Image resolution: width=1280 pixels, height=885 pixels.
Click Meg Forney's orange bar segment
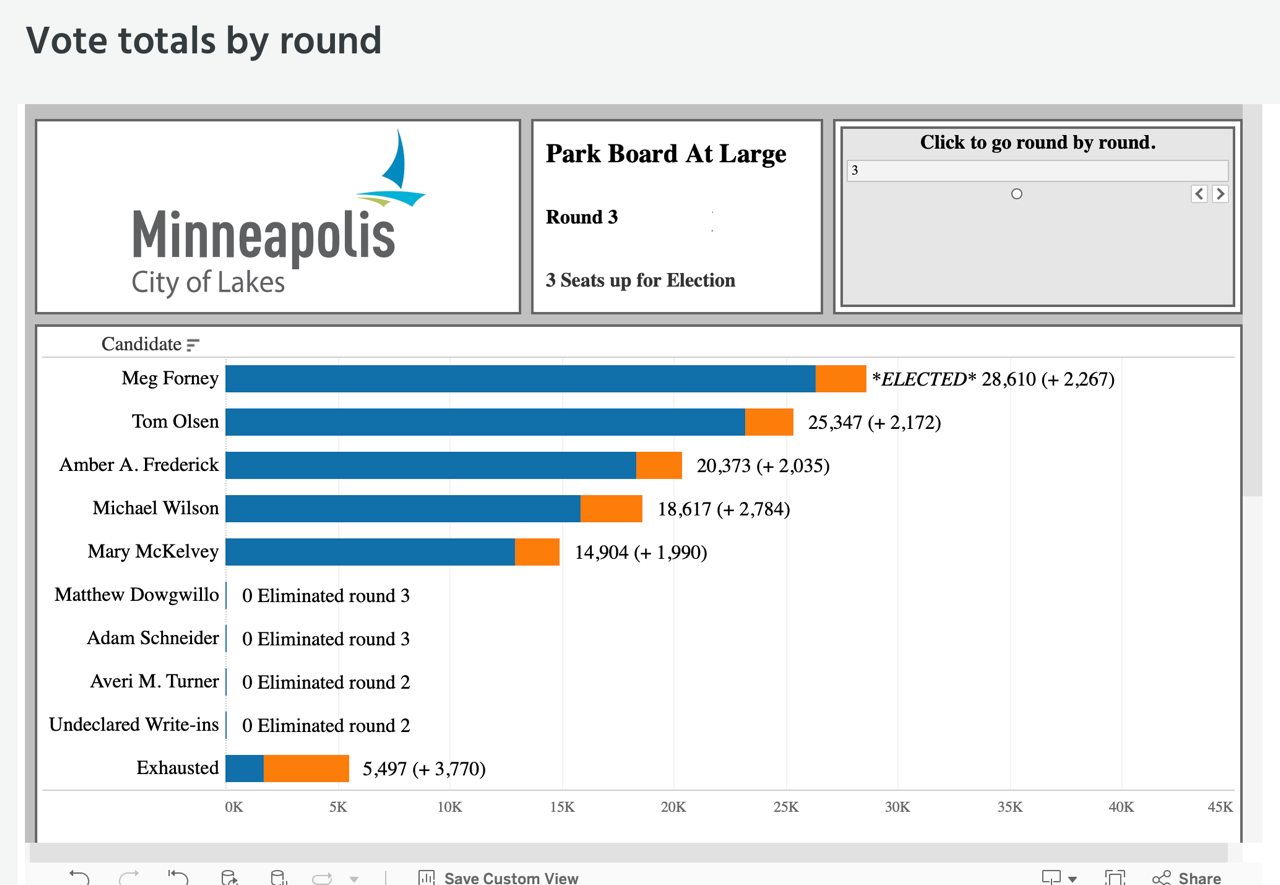pos(841,378)
